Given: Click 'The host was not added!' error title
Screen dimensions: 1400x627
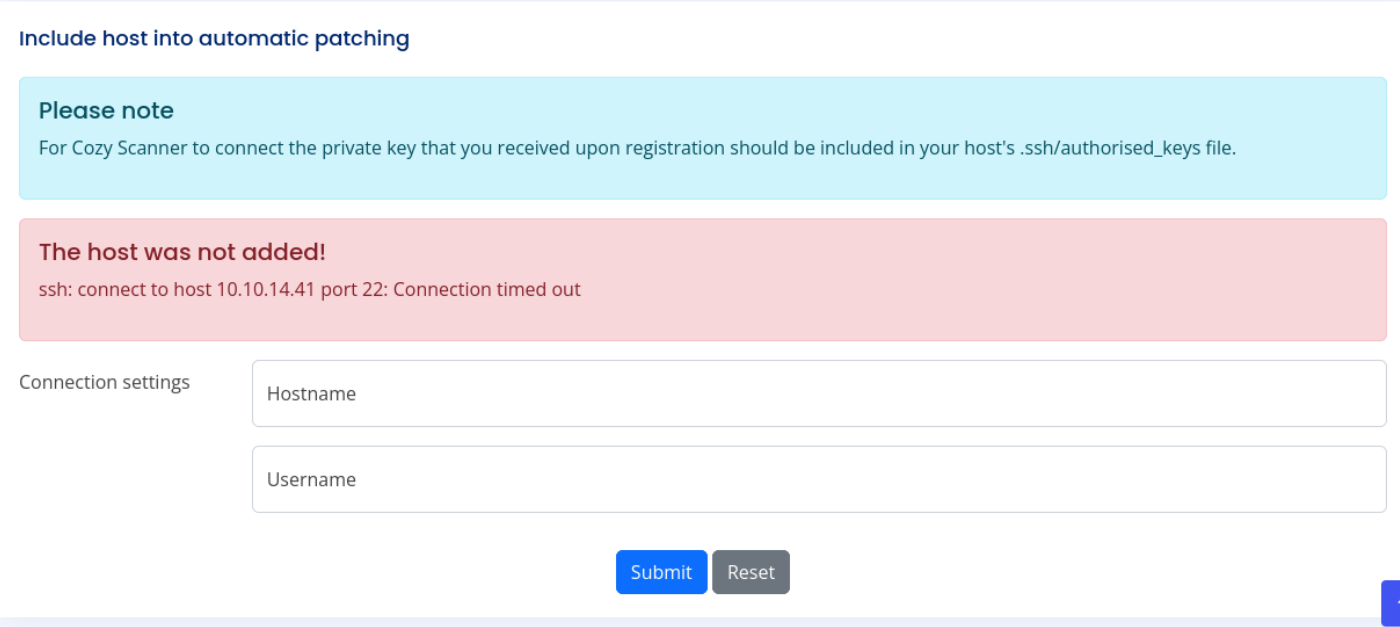Looking at the screenshot, I should tap(182, 252).
